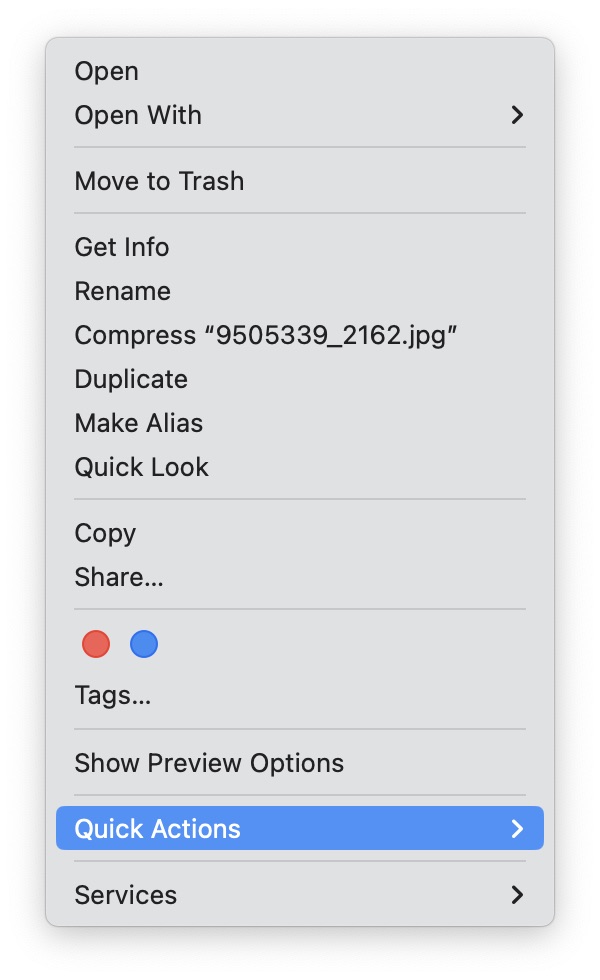Expand the highlighted Quick Actions submenu

pyautogui.click(x=299, y=829)
